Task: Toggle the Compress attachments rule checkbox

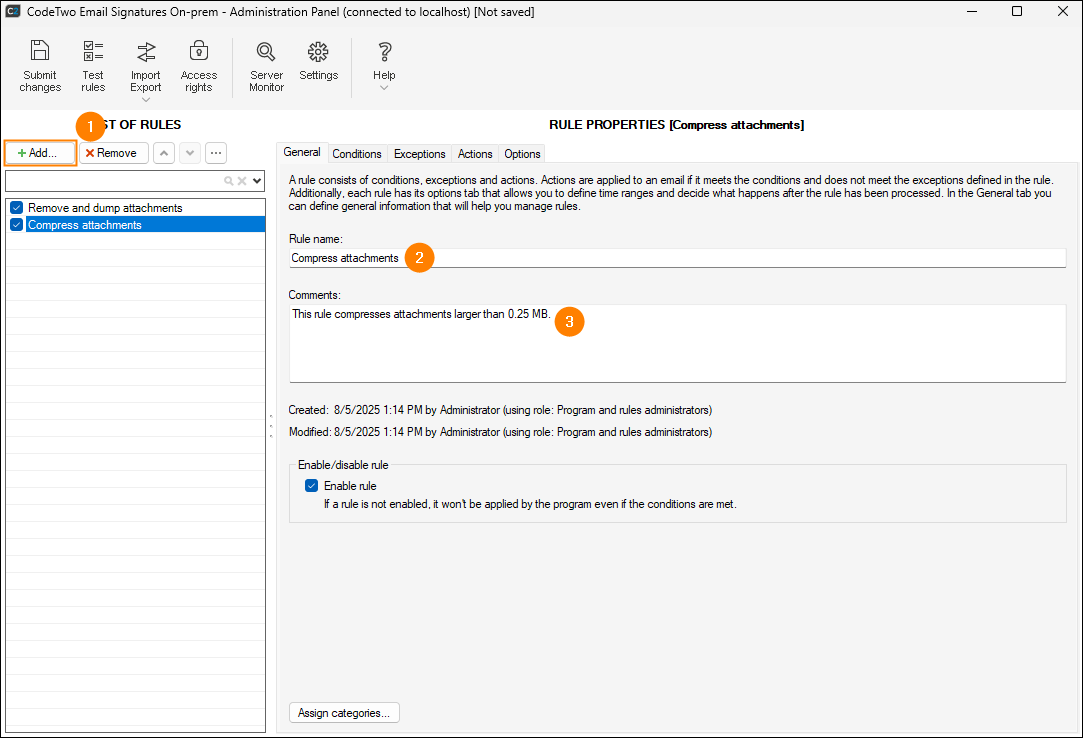Action: click(16, 225)
